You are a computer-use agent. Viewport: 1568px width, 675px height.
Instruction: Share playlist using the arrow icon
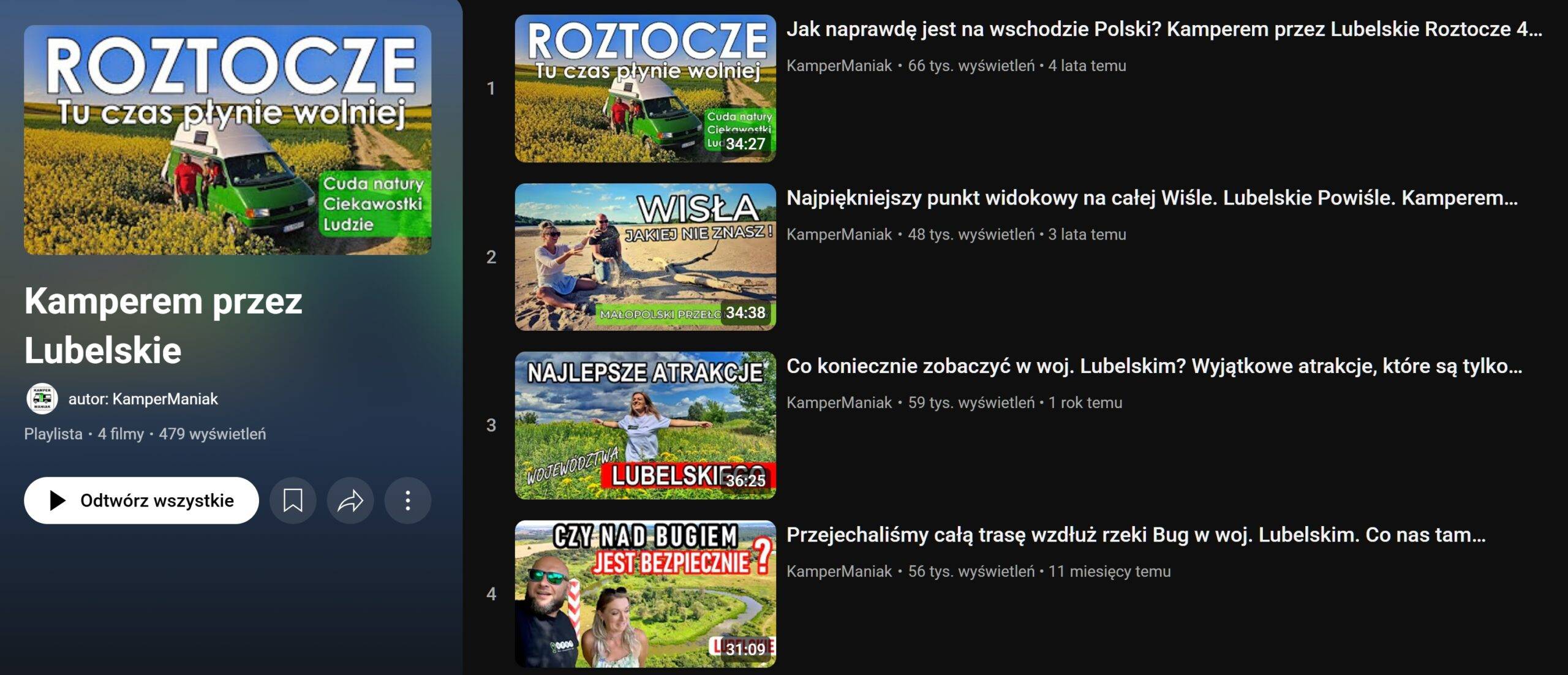(350, 500)
